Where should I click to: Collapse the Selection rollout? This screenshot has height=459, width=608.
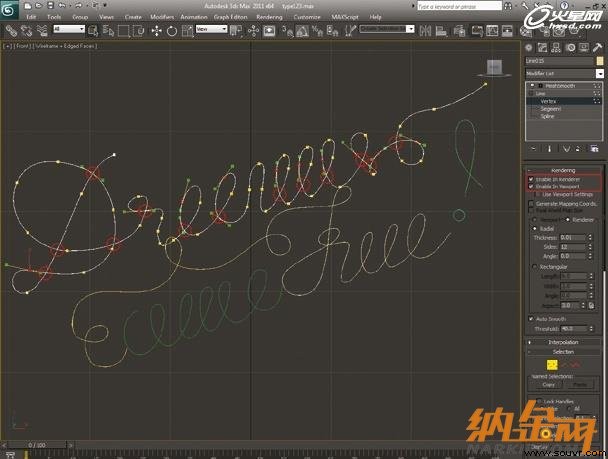[x=563, y=352]
